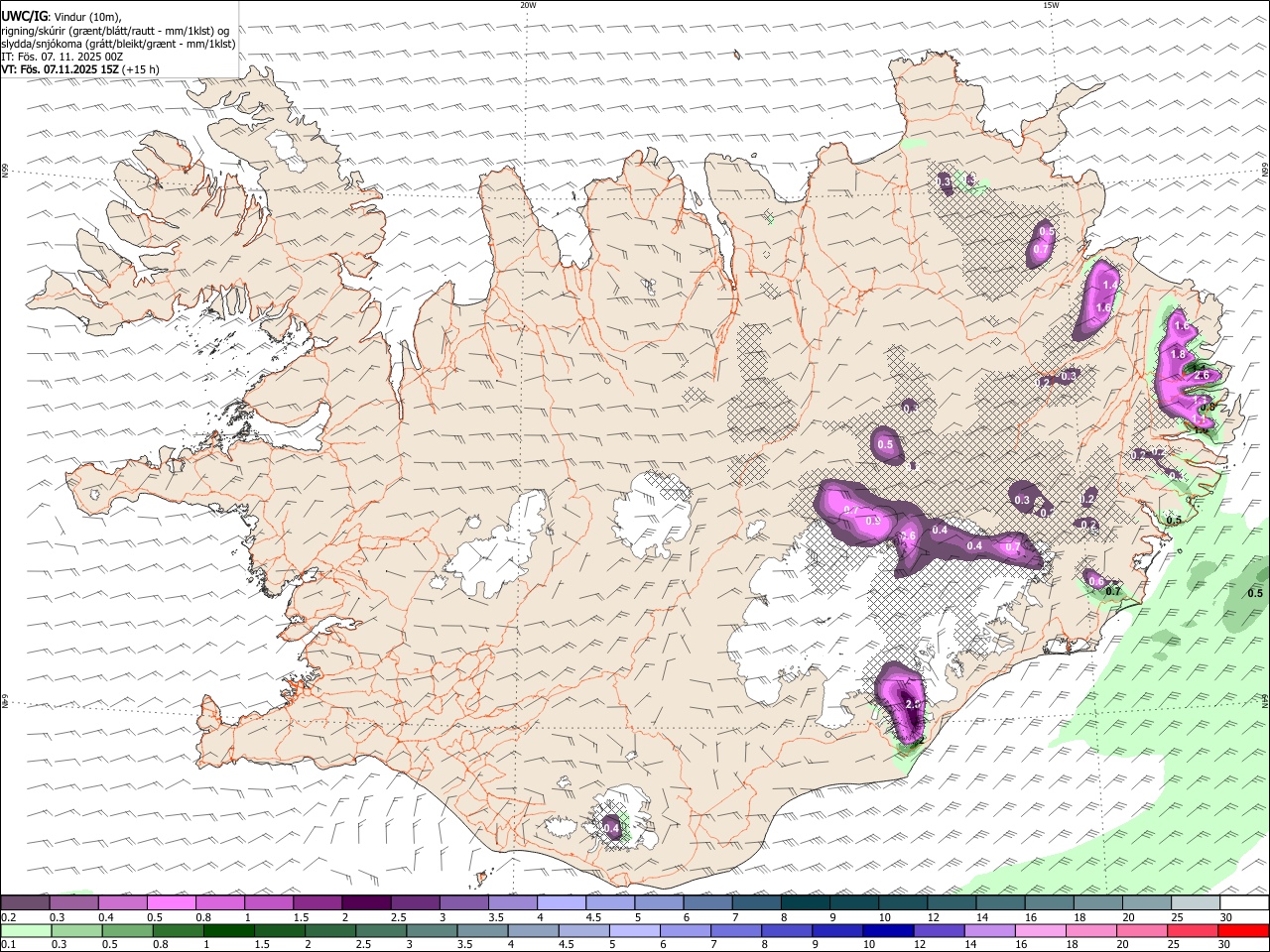Select lower legend blue swatch between 8 and 9
1270x952 pixels.
(x=786, y=930)
